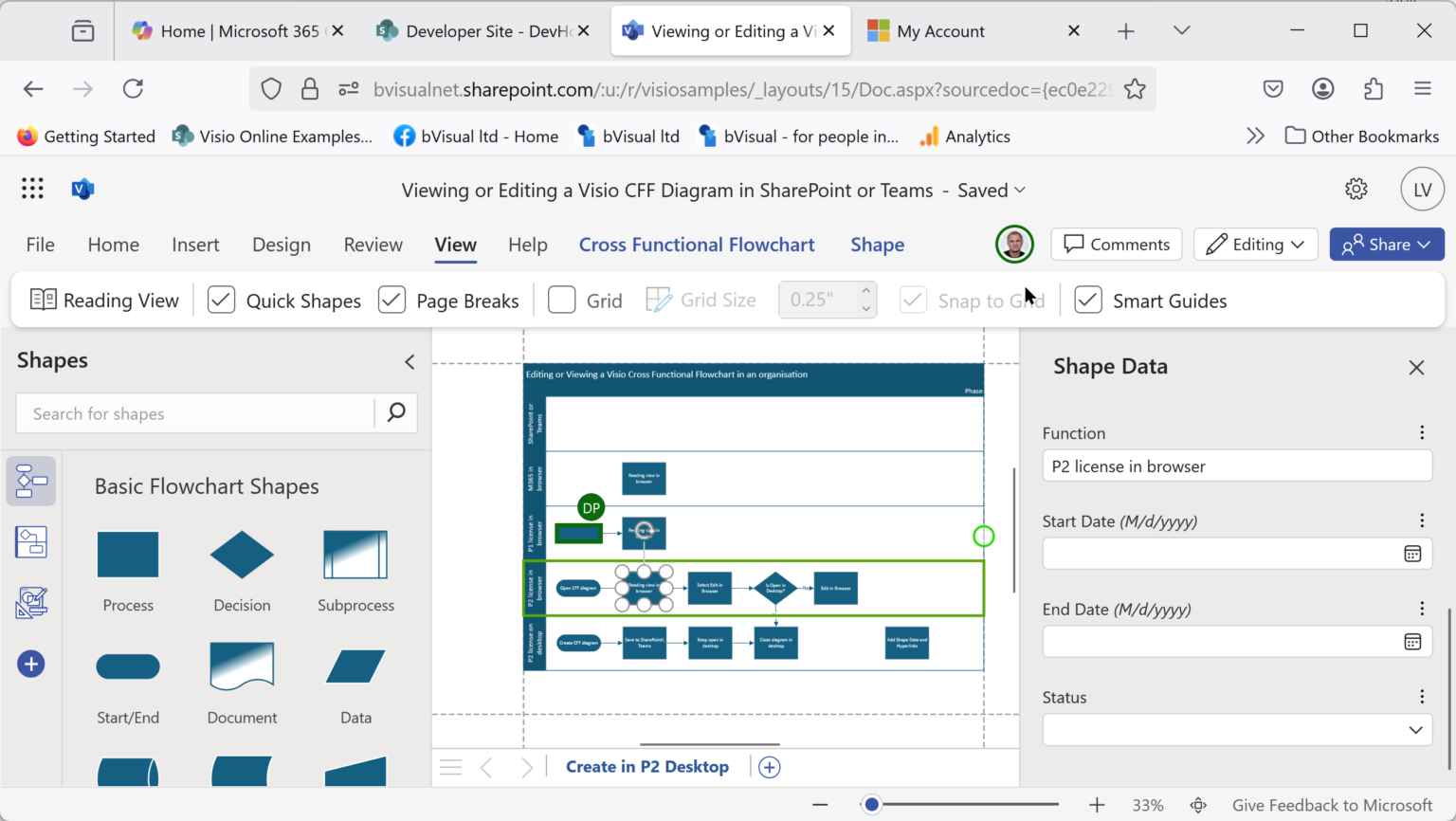Open the shapes search with the magnifier icon
The width and height of the screenshot is (1456, 821).
(395, 412)
